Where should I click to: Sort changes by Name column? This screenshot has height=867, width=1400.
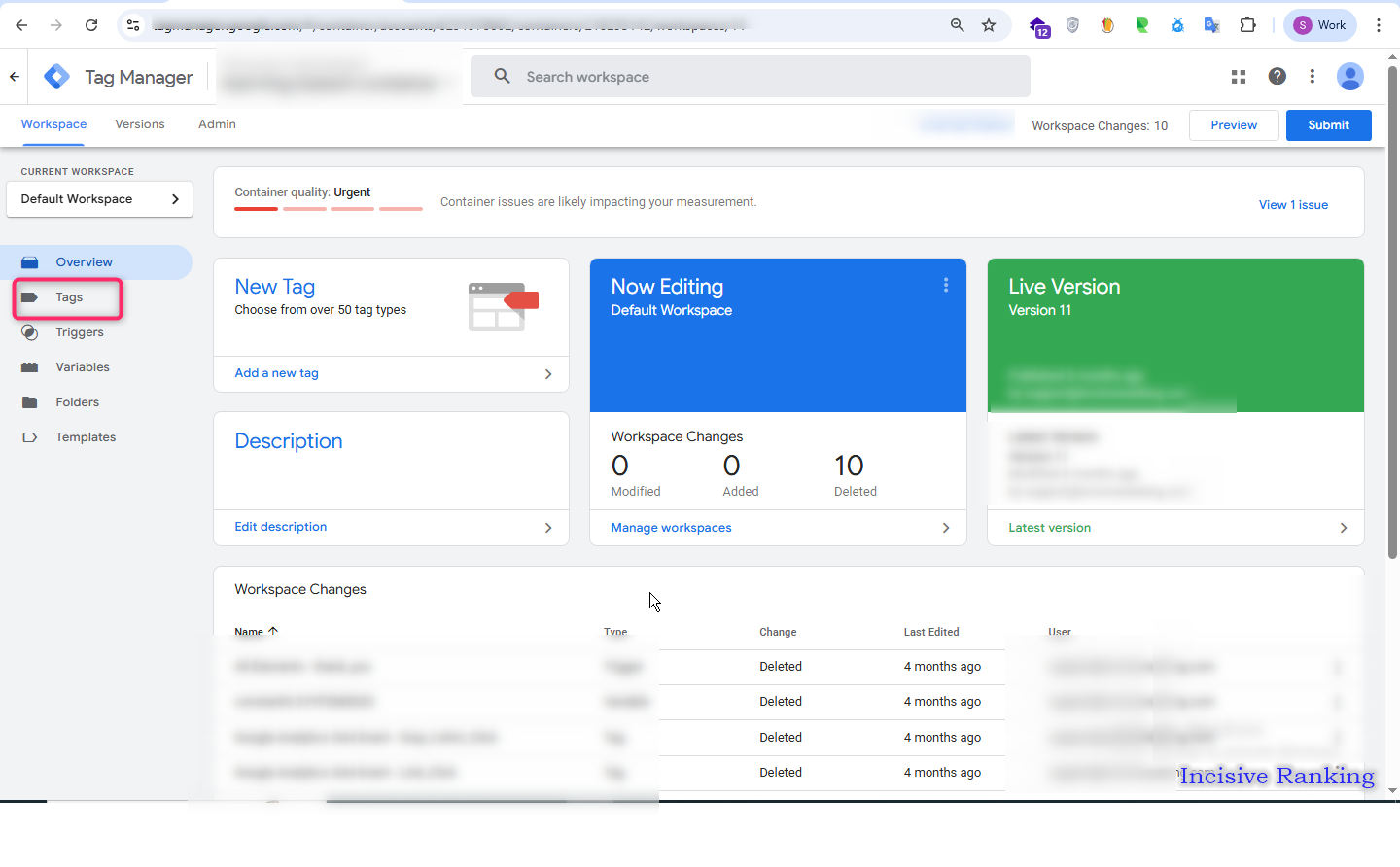click(256, 632)
